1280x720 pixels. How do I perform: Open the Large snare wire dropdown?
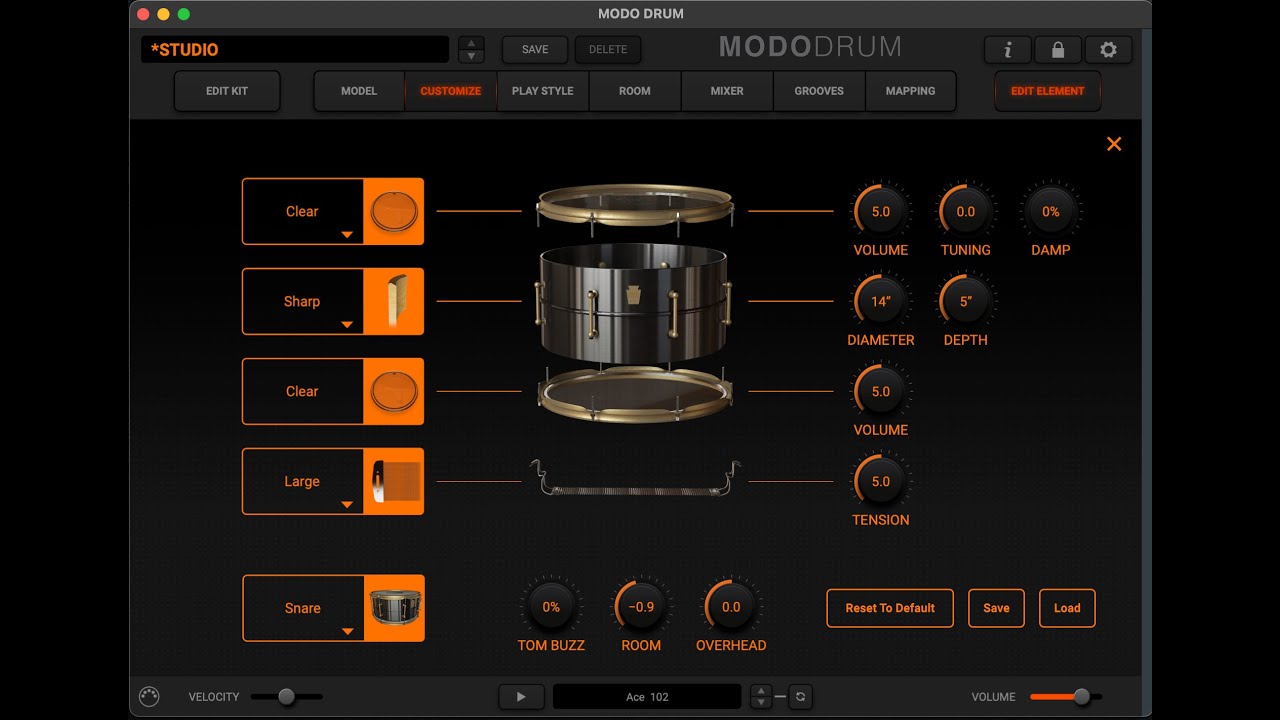[x=303, y=481]
